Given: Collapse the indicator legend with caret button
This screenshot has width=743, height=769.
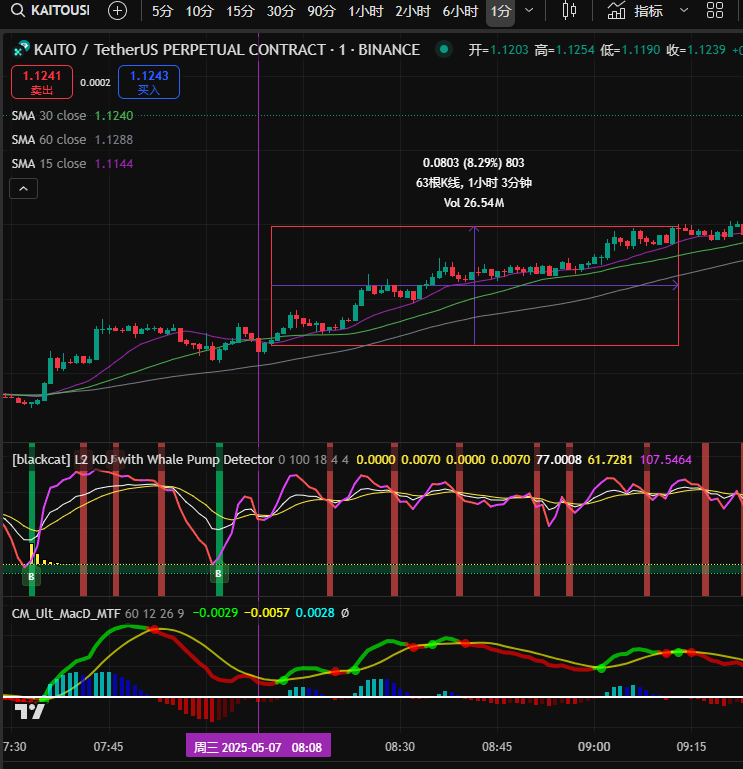Looking at the screenshot, I should click(24, 189).
